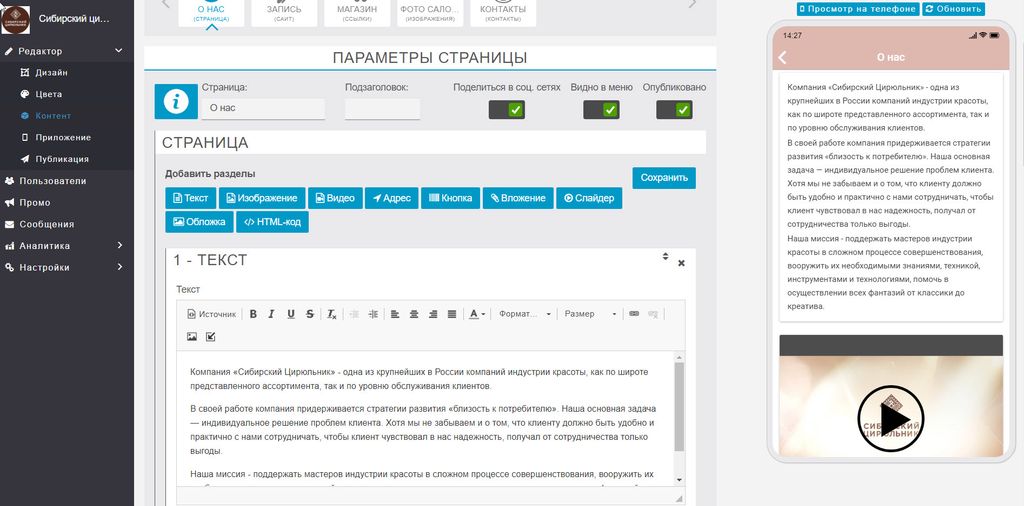Switch to the Магазин page tab
Image resolution: width=1024 pixels, height=506 pixels.
(357, 12)
